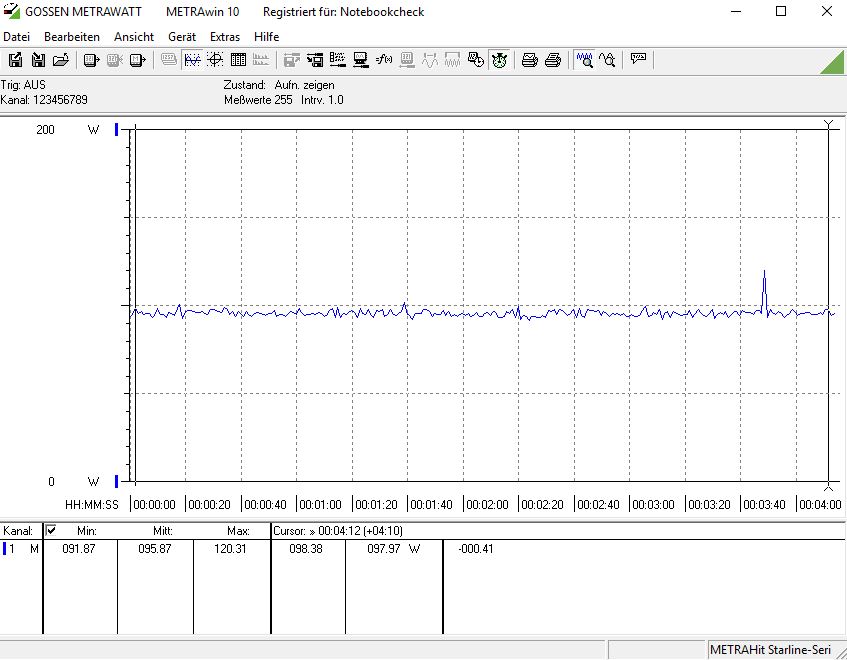Click the blue channel 1 marker at 0 W
Viewport: 847px width, 660px height.
coord(116,481)
